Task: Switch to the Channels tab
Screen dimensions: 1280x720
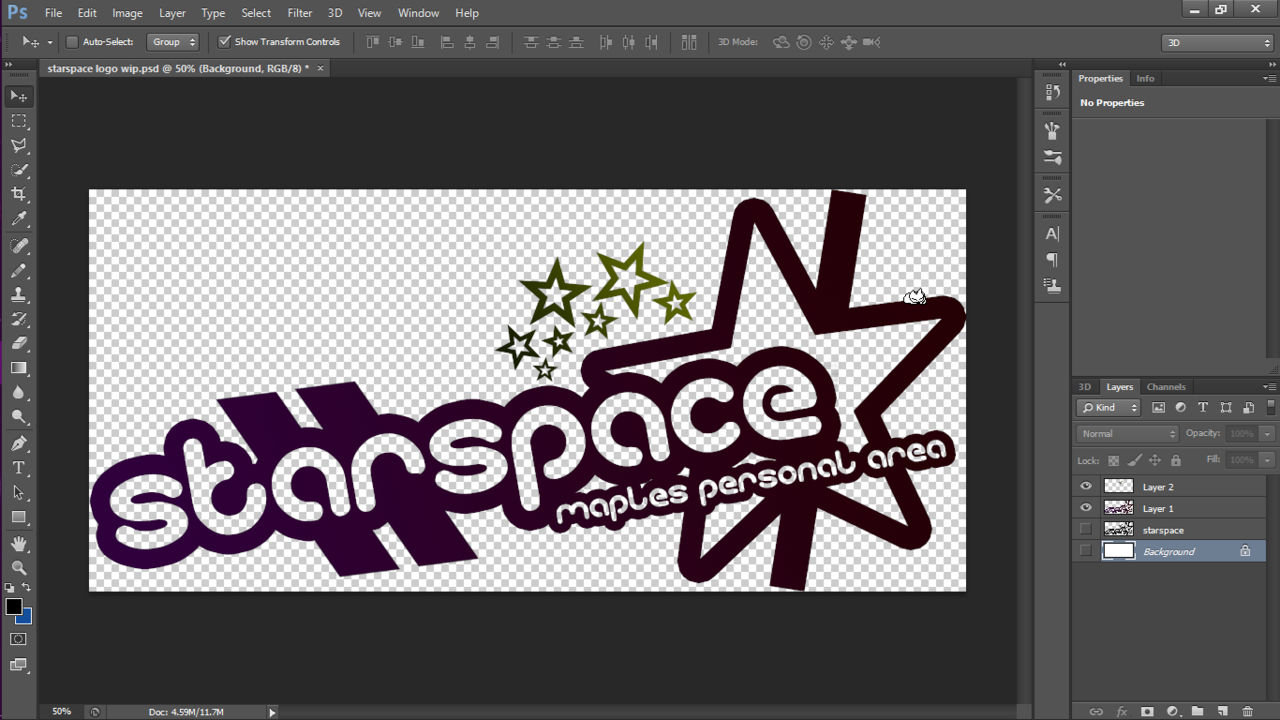Action: [1165, 387]
